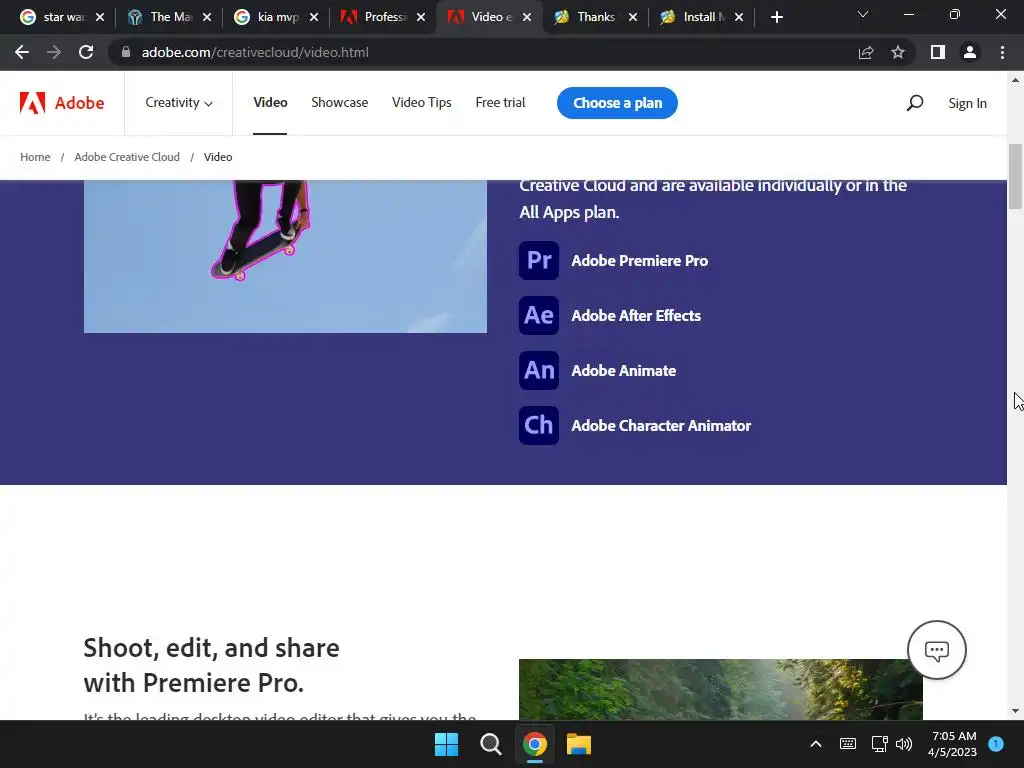
Task: Open the Adobe Character Animator link
Action: (x=661, y=425)
